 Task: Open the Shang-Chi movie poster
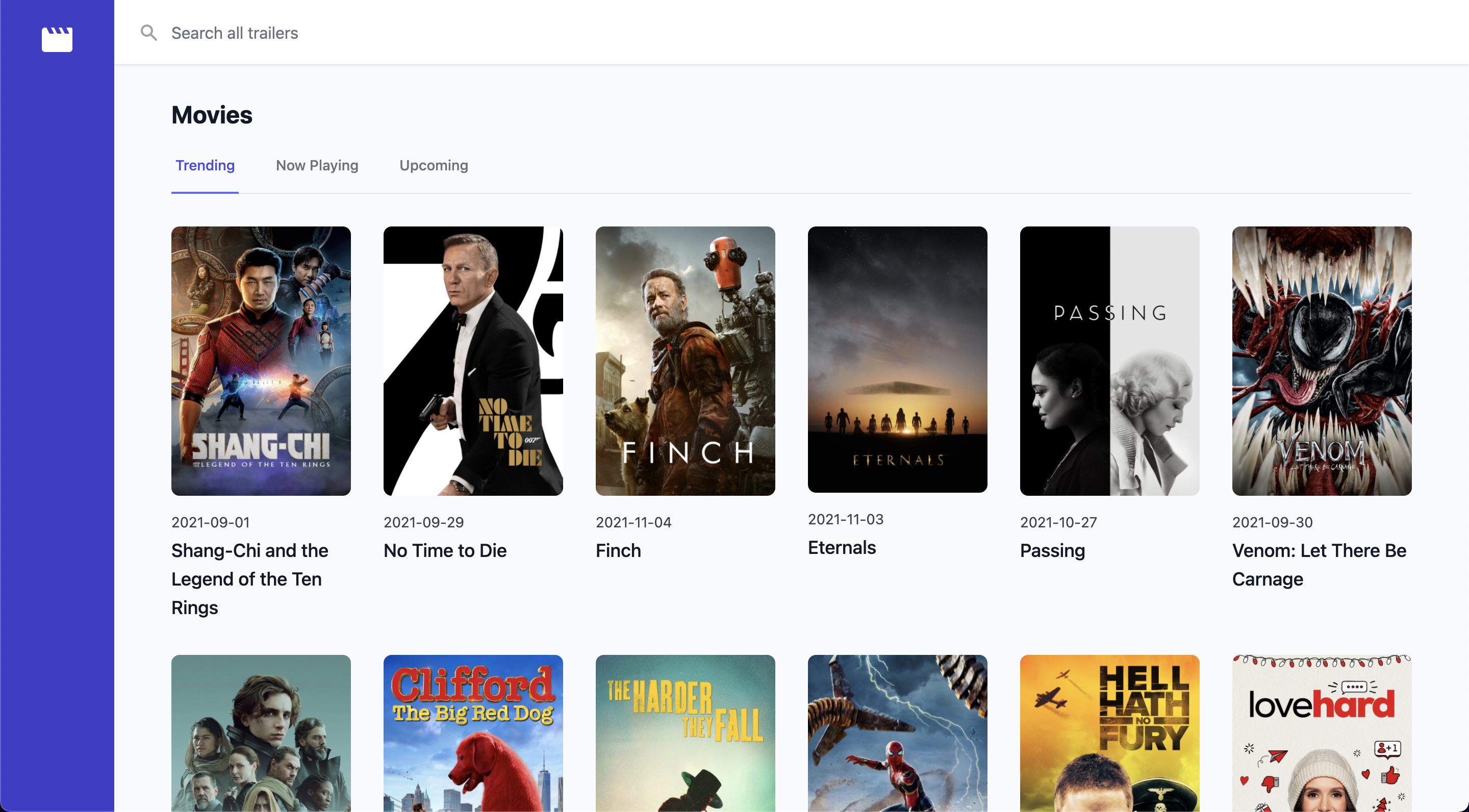(261, 361)
